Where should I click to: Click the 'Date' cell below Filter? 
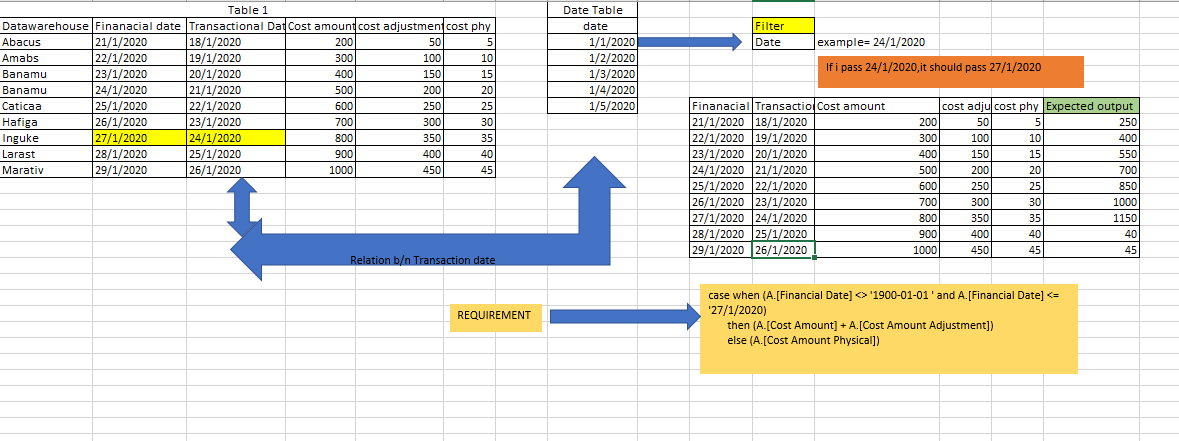pyautogui.click(x=783, y=43)
